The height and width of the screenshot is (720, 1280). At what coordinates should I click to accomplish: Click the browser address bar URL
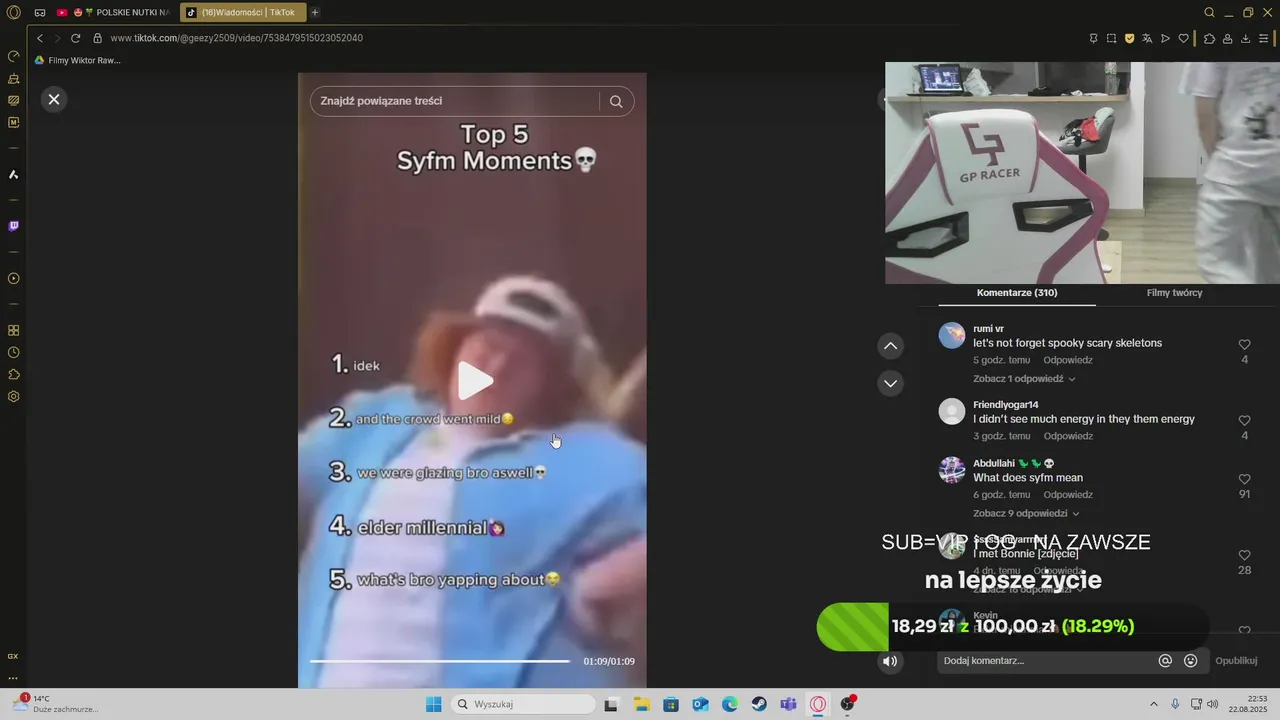tap(236, 38)
